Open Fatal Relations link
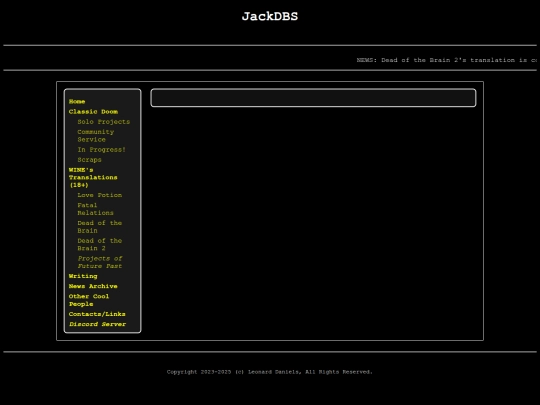The width and height of the screenshot is (540, 405). point(95,209)
